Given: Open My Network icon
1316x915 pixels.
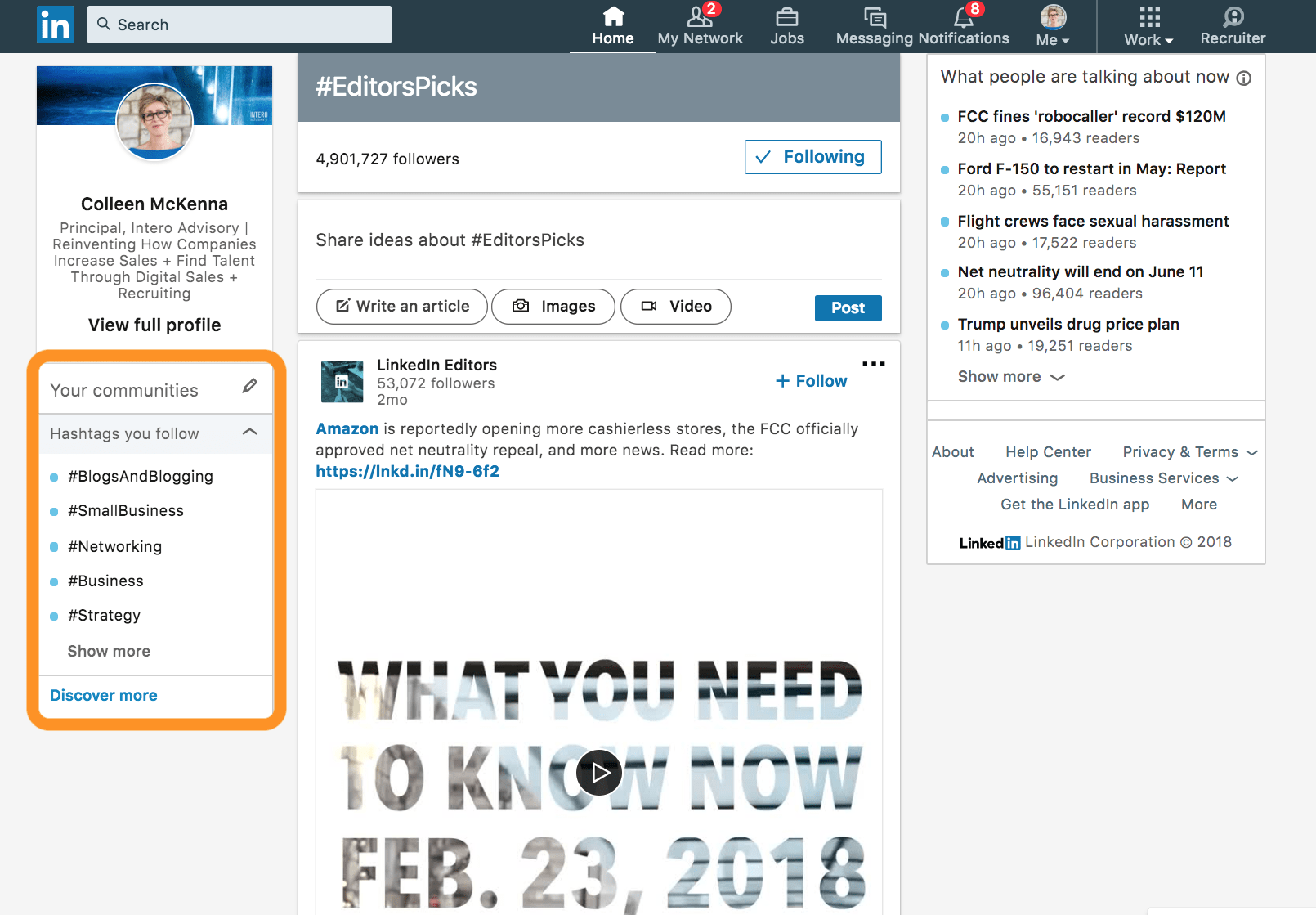Looking at the screenshot, I should 700,18.
